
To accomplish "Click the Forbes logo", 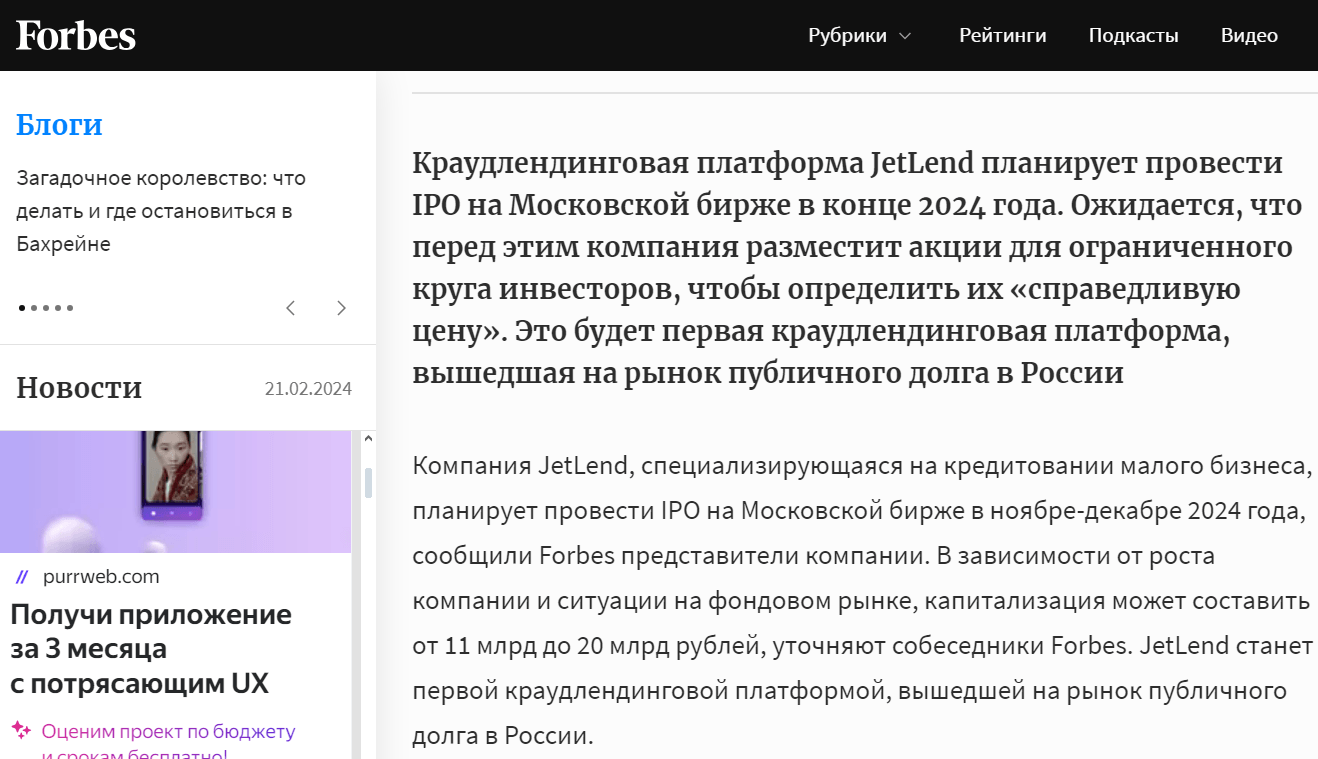I will coord(76,35).
